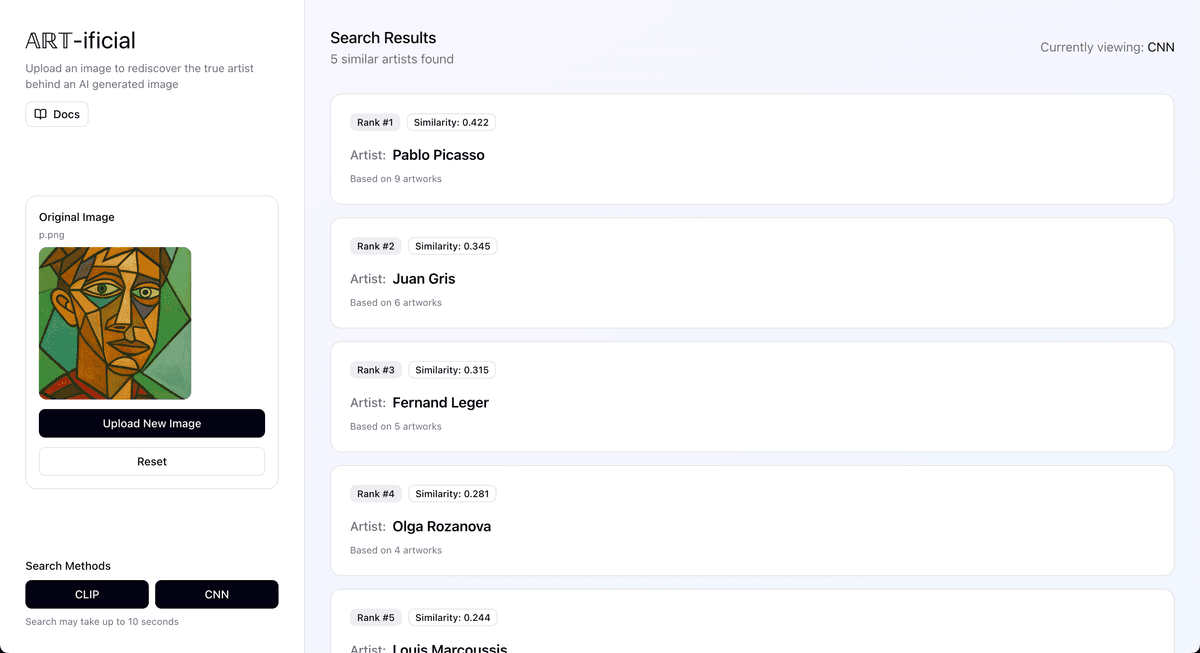Select the Olga Rozanova result card

tap(751, 521)
